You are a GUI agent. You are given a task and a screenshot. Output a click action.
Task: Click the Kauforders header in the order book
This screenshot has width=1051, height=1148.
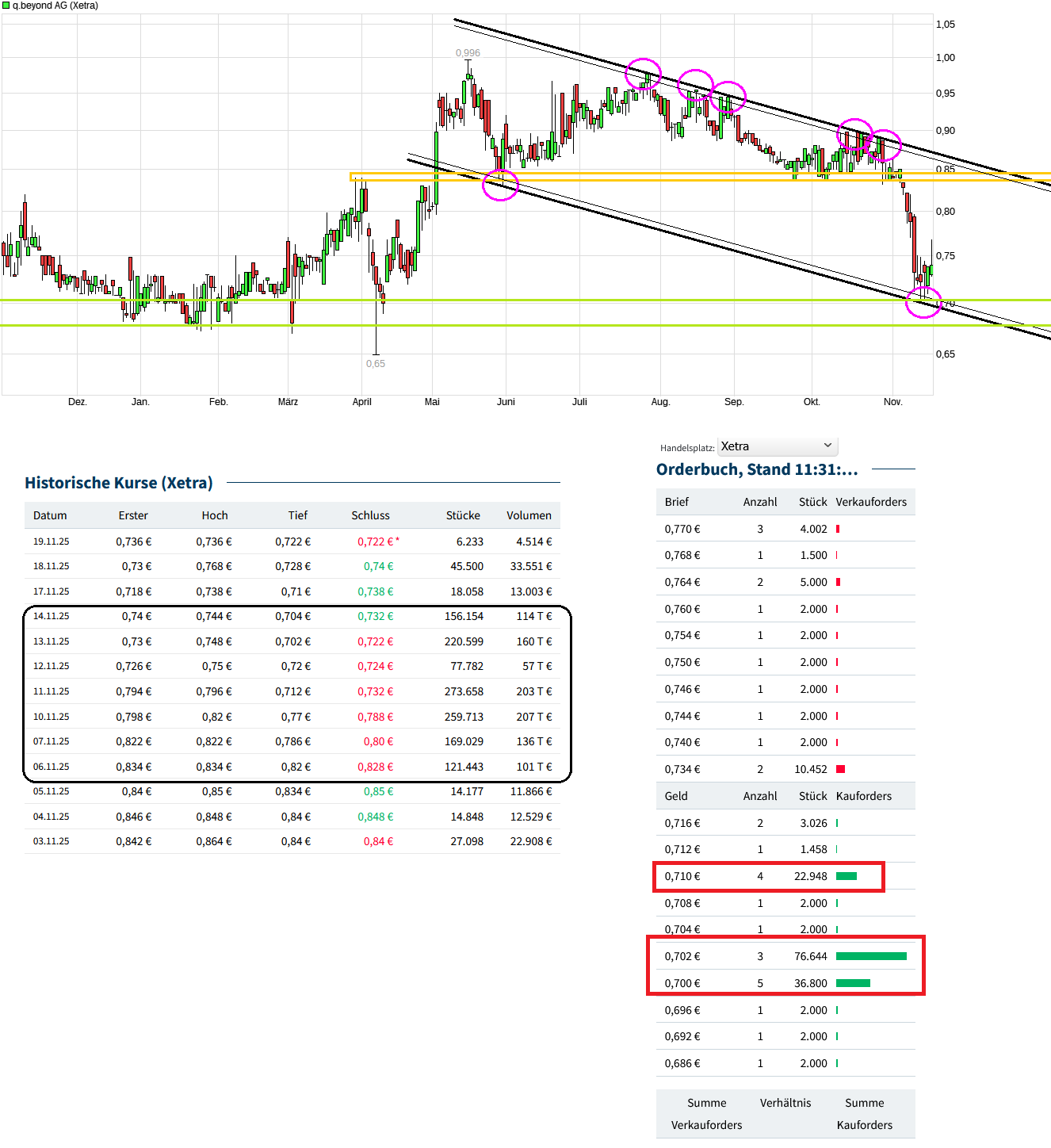tap(863, 796)
